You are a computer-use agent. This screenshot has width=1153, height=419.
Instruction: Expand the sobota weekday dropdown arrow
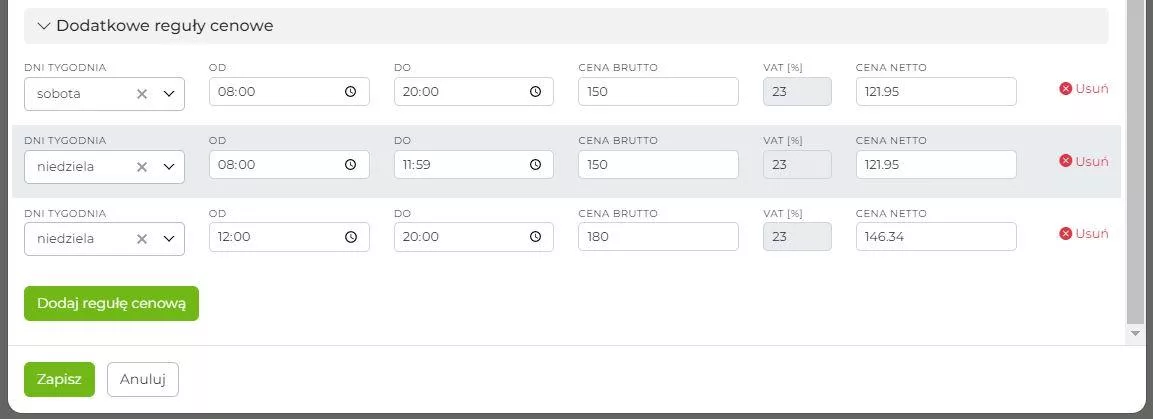pos(169,93)
